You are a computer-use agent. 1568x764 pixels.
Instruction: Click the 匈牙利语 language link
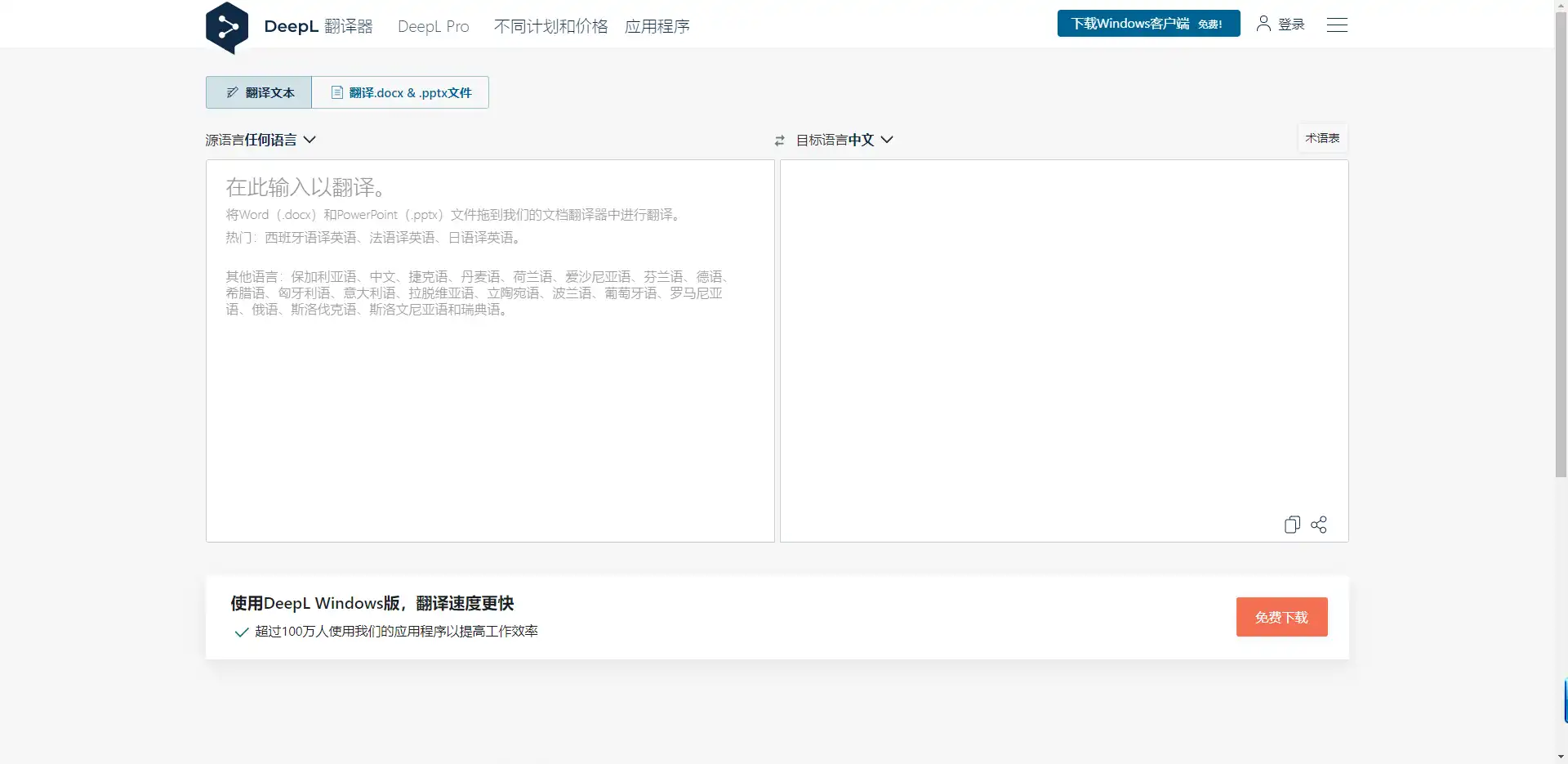coord(305,293)
